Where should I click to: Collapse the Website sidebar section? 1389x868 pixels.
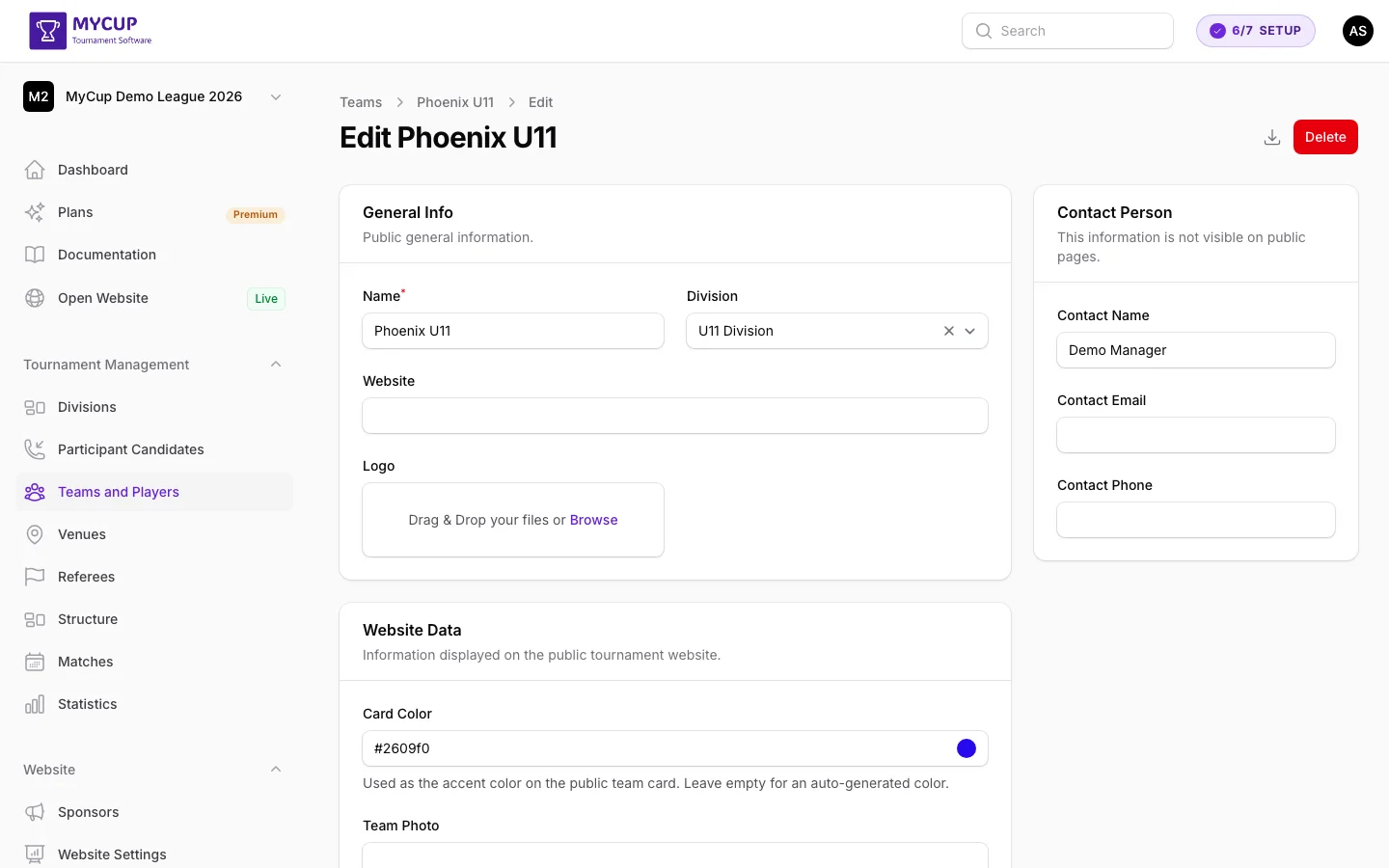(x=276, y=770)
